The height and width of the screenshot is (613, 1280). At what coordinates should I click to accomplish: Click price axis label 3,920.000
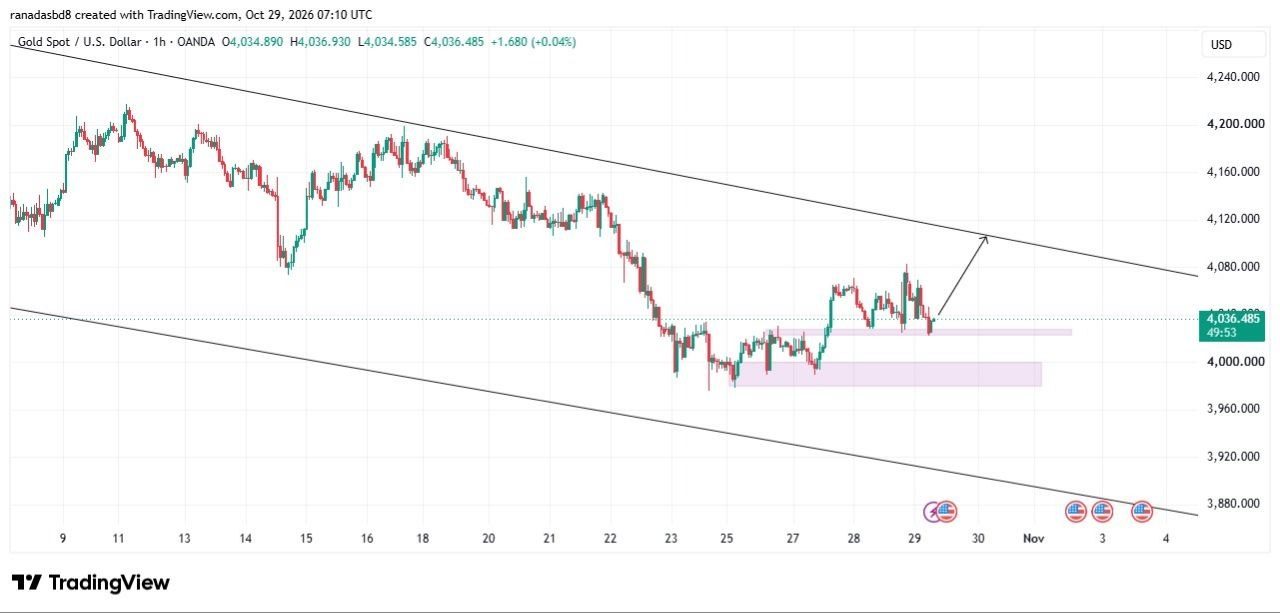pos(1234,456)
